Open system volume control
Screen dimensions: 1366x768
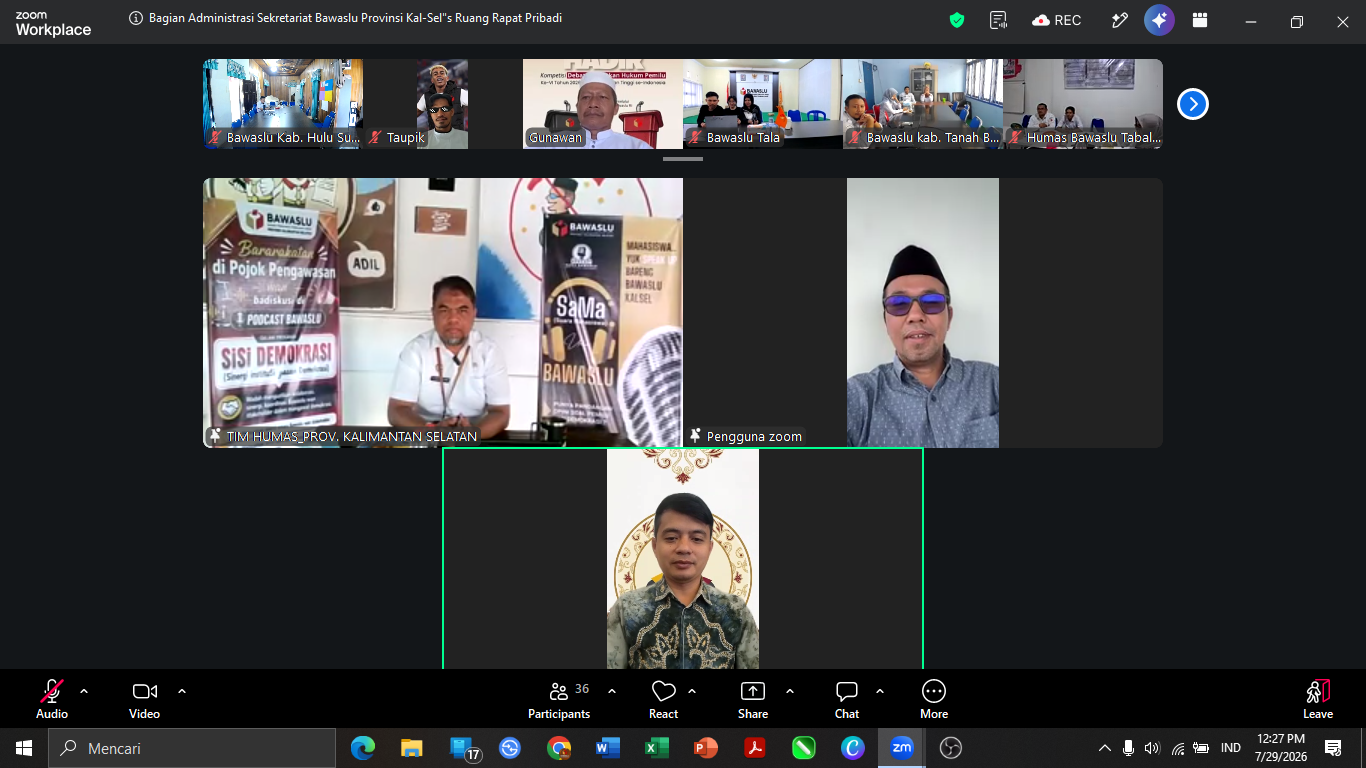click(1152, 748)
